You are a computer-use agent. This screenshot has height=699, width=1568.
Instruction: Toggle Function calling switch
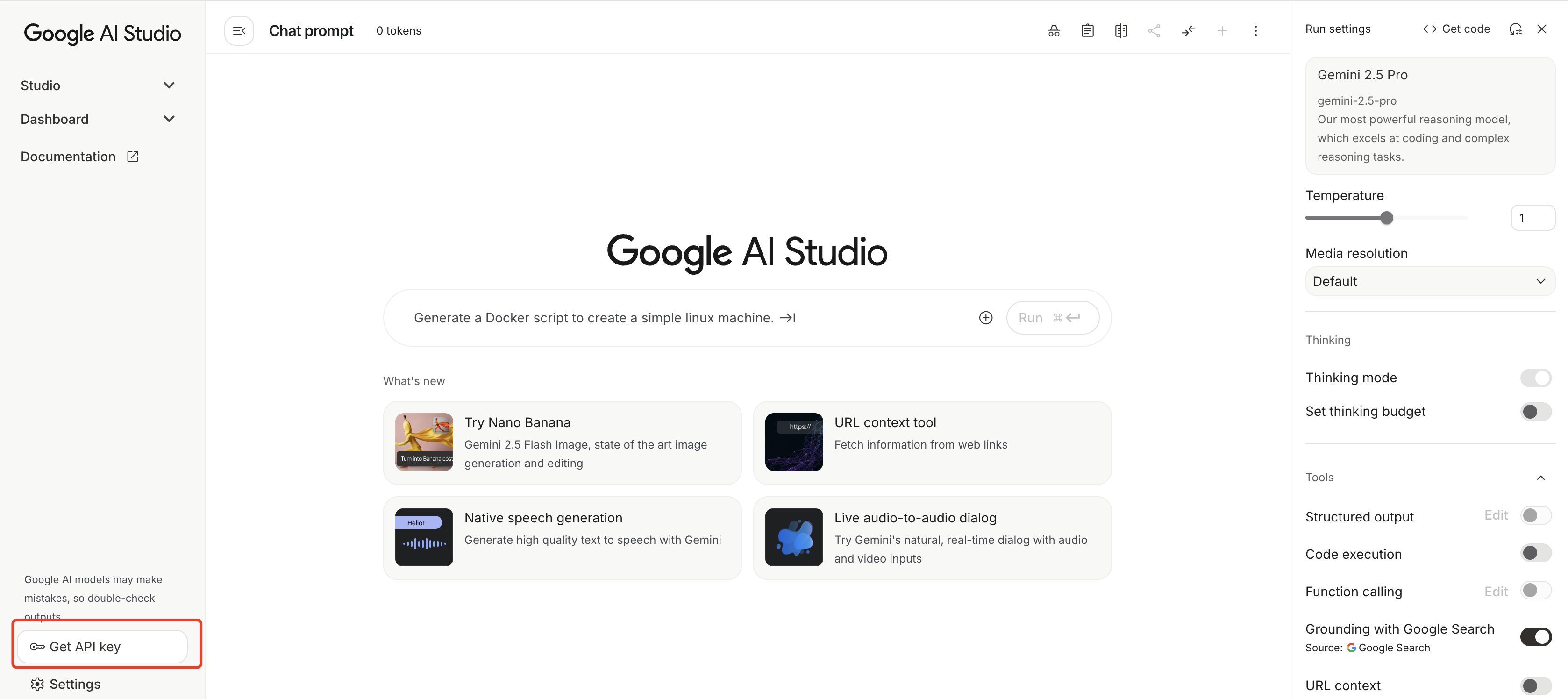click(1535, 591)
